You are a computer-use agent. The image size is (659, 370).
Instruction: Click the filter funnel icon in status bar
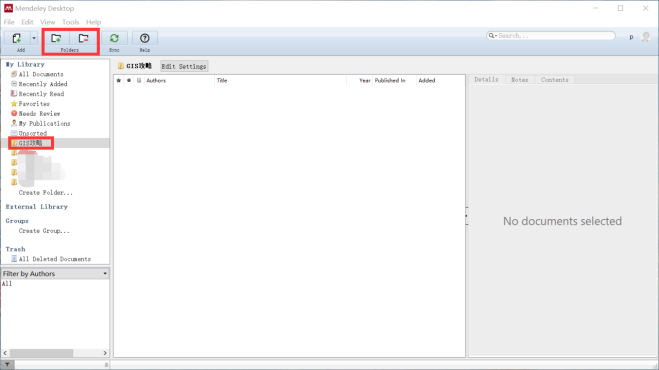point(7,365)
